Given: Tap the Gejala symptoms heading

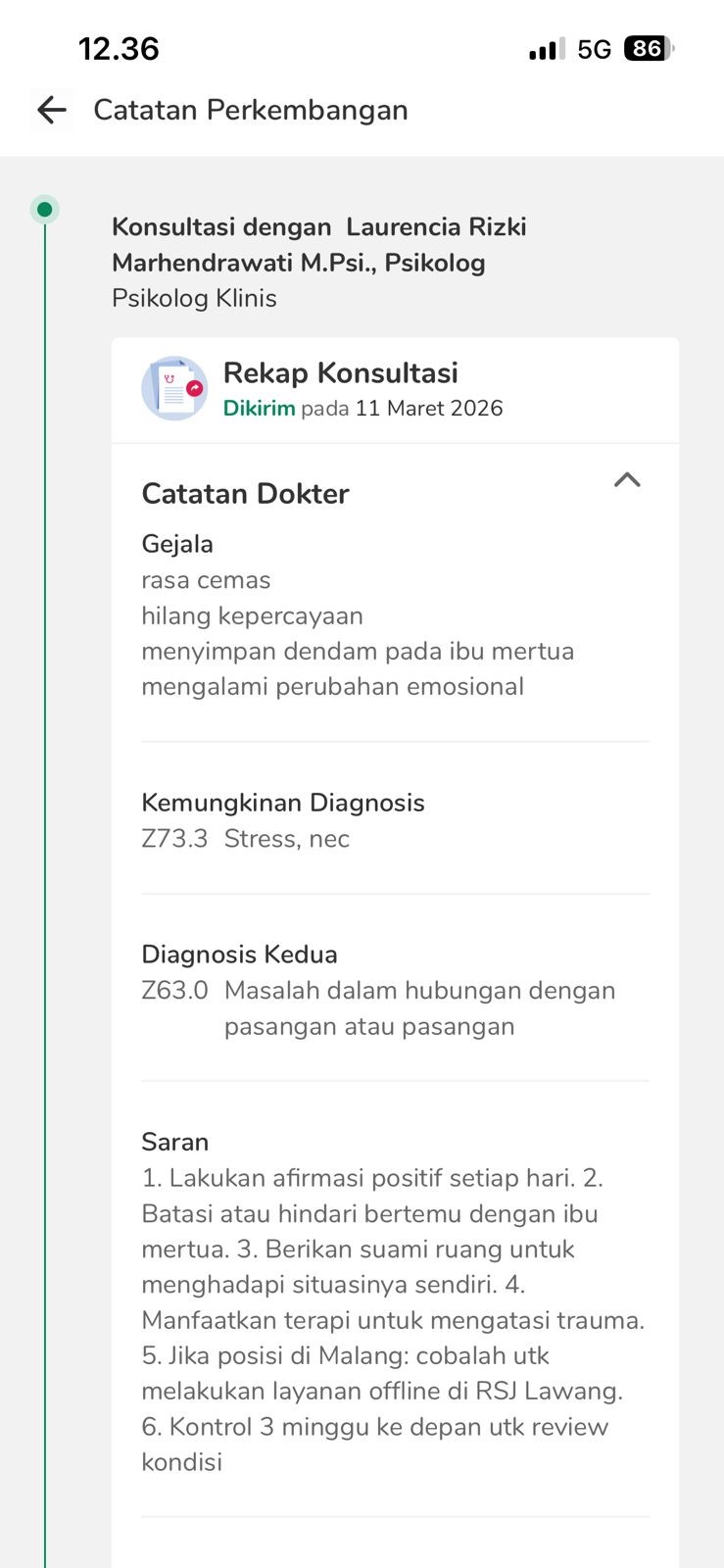Looking at the screenshot, I should click(x=177, y=544).
